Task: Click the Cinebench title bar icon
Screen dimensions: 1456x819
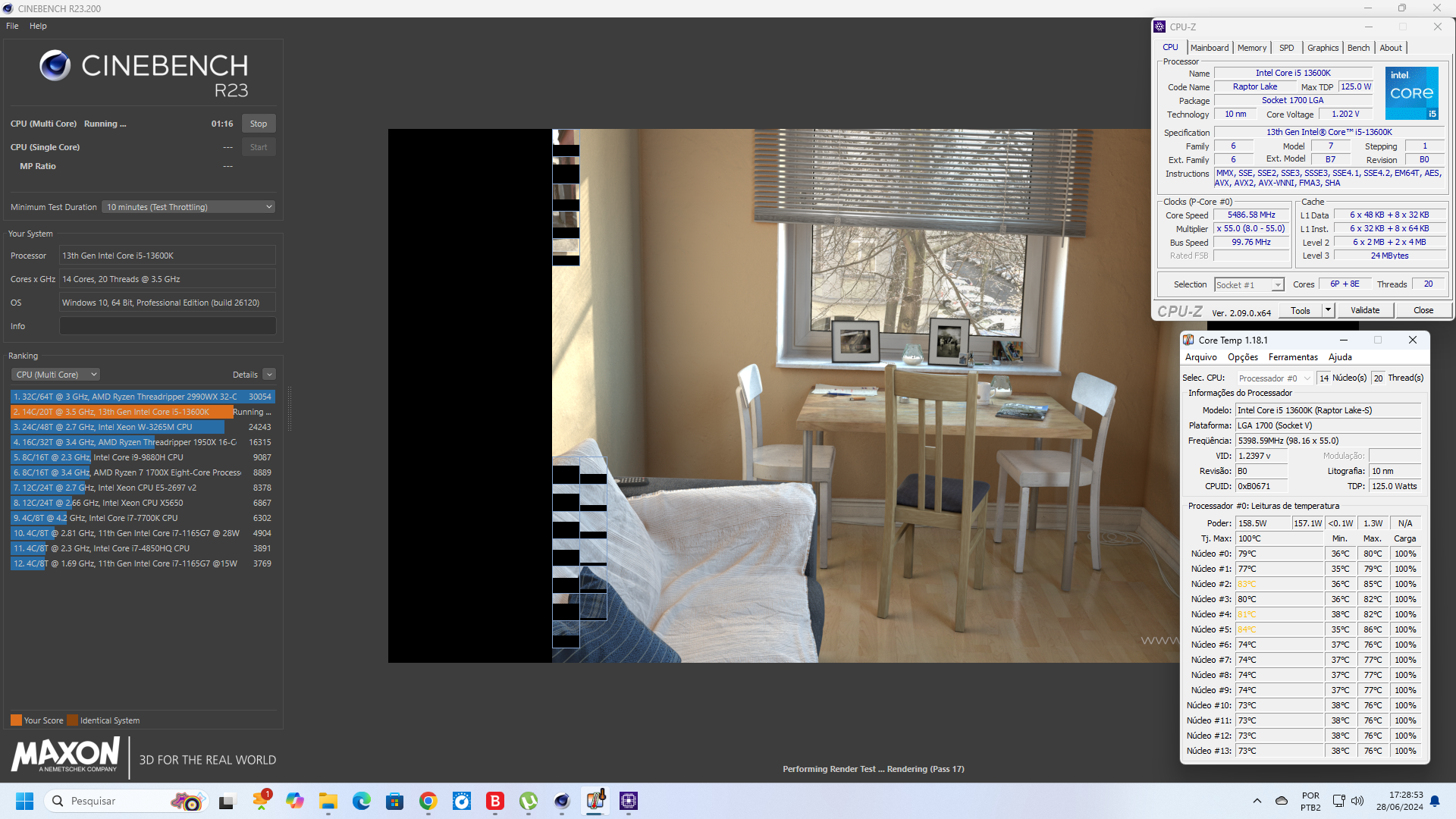Action: tap(8, 8)
